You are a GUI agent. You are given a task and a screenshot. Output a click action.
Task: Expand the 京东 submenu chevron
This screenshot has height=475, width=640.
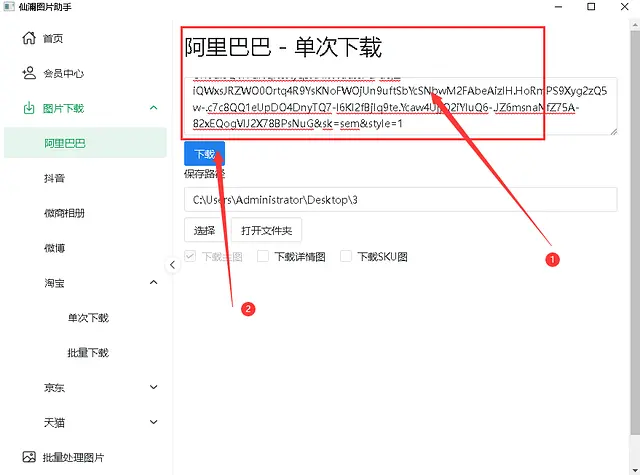153,387
